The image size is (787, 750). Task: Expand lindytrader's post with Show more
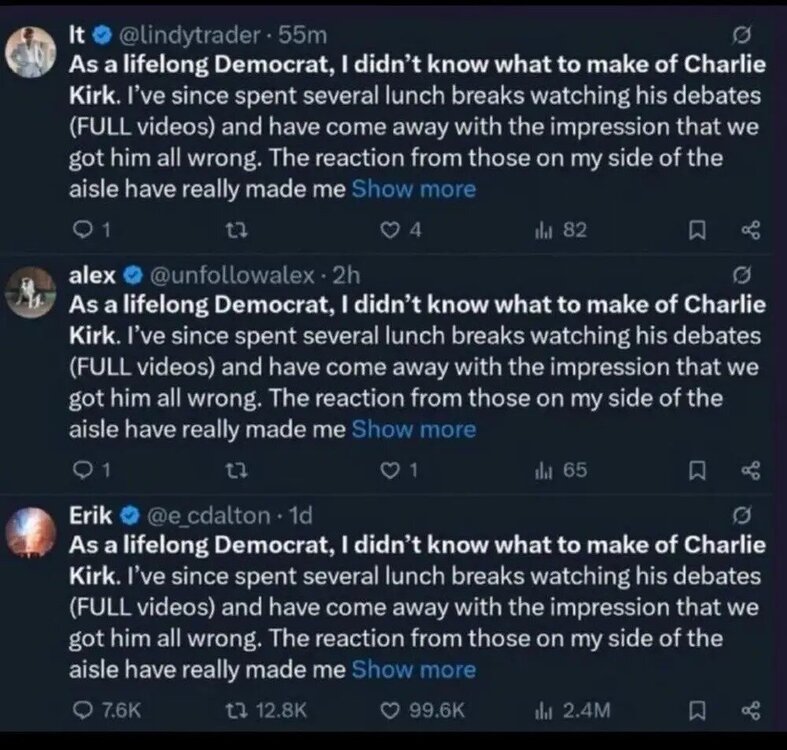pos(413,188)
